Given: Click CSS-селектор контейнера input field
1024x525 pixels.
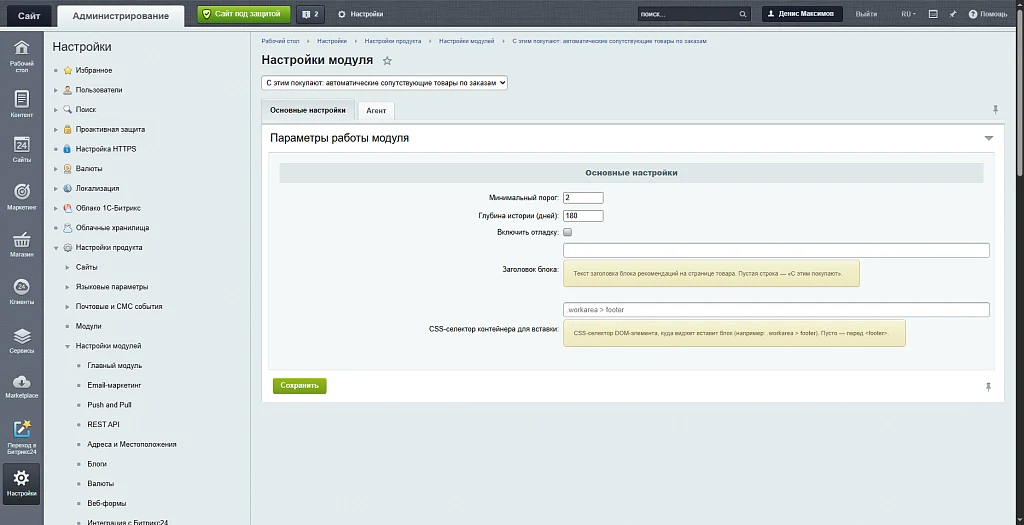Looking at the screenshot, I should click(x=776, y=310).
